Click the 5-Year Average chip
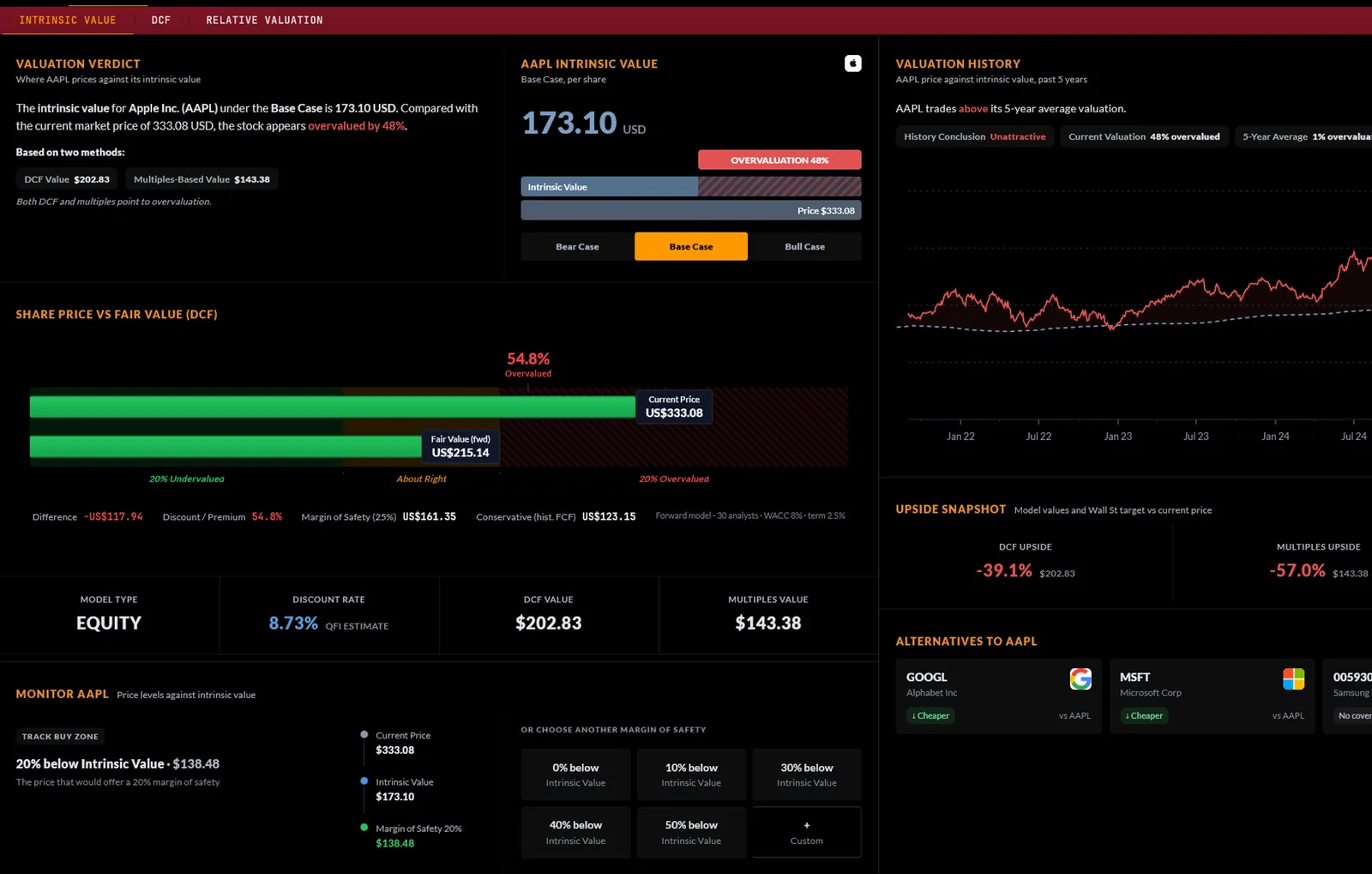 pyautogui.click(x=1305, y=136)
